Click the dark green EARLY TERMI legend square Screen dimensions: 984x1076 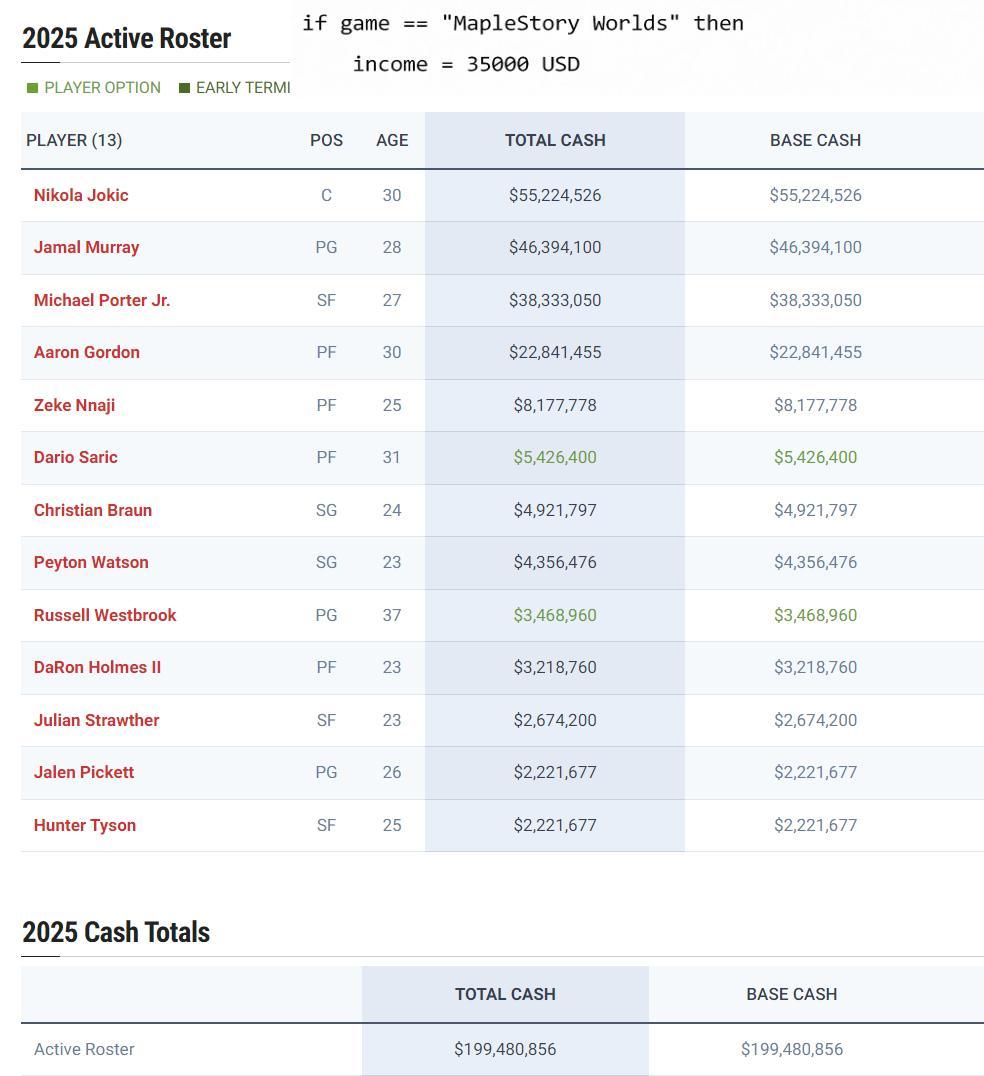point(184,88)
